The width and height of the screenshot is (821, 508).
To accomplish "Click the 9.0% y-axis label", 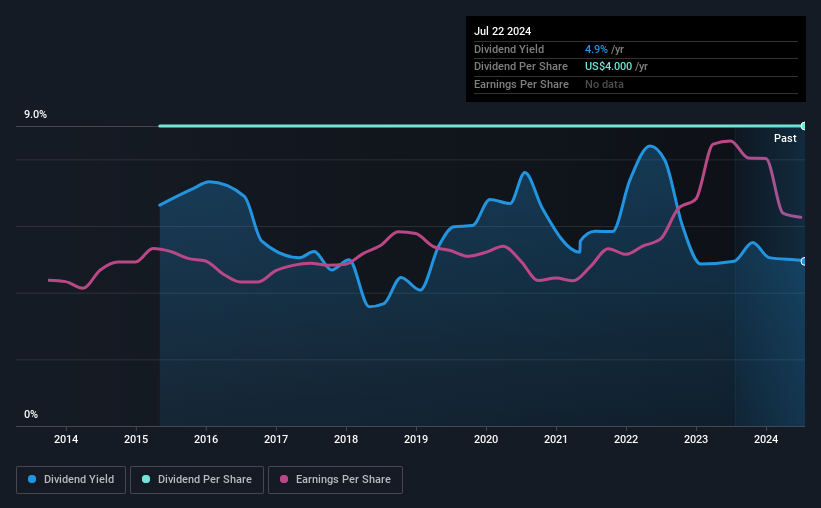I will [x=35, y=114].
